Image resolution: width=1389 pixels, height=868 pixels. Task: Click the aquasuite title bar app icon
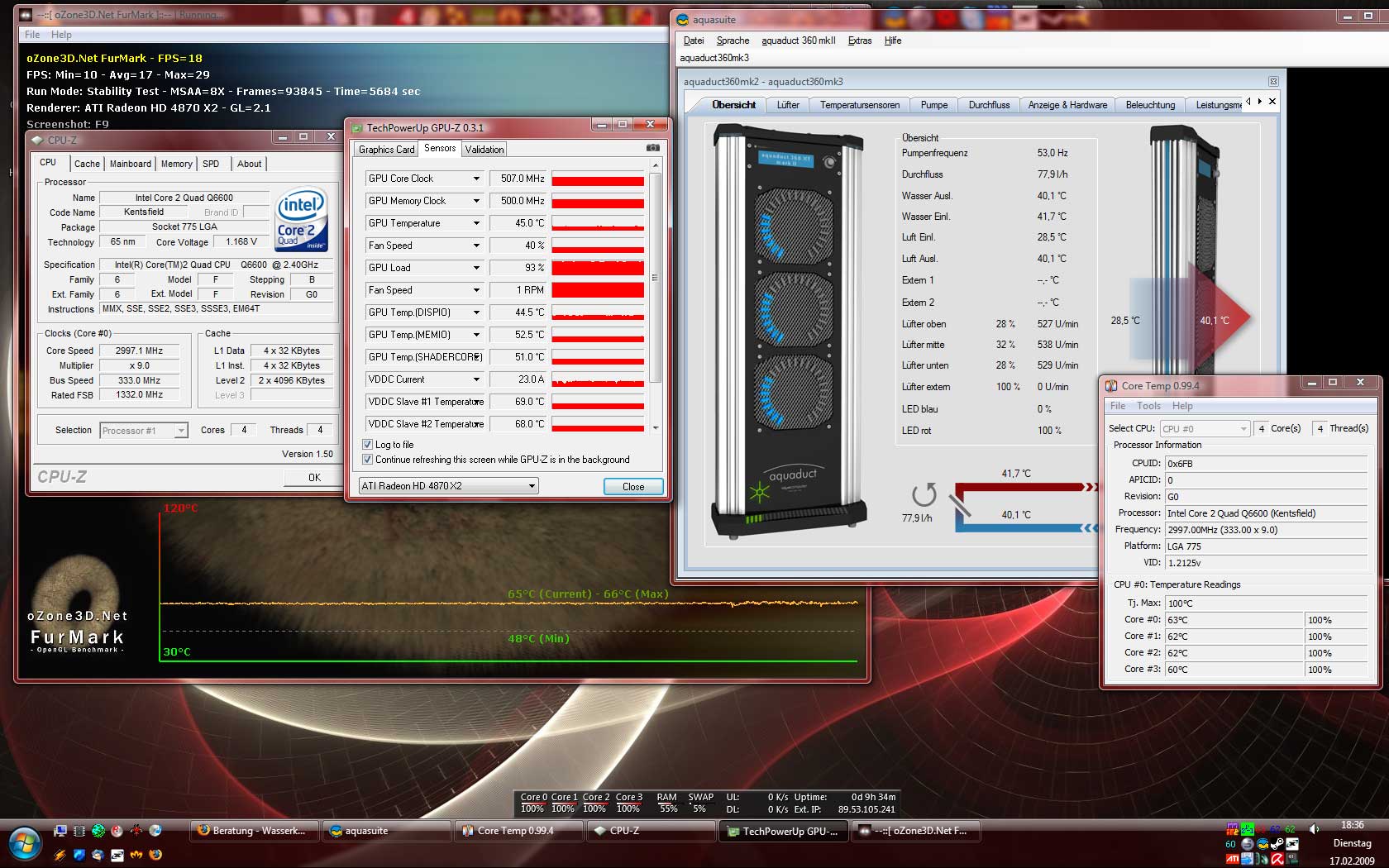[683, 20]
